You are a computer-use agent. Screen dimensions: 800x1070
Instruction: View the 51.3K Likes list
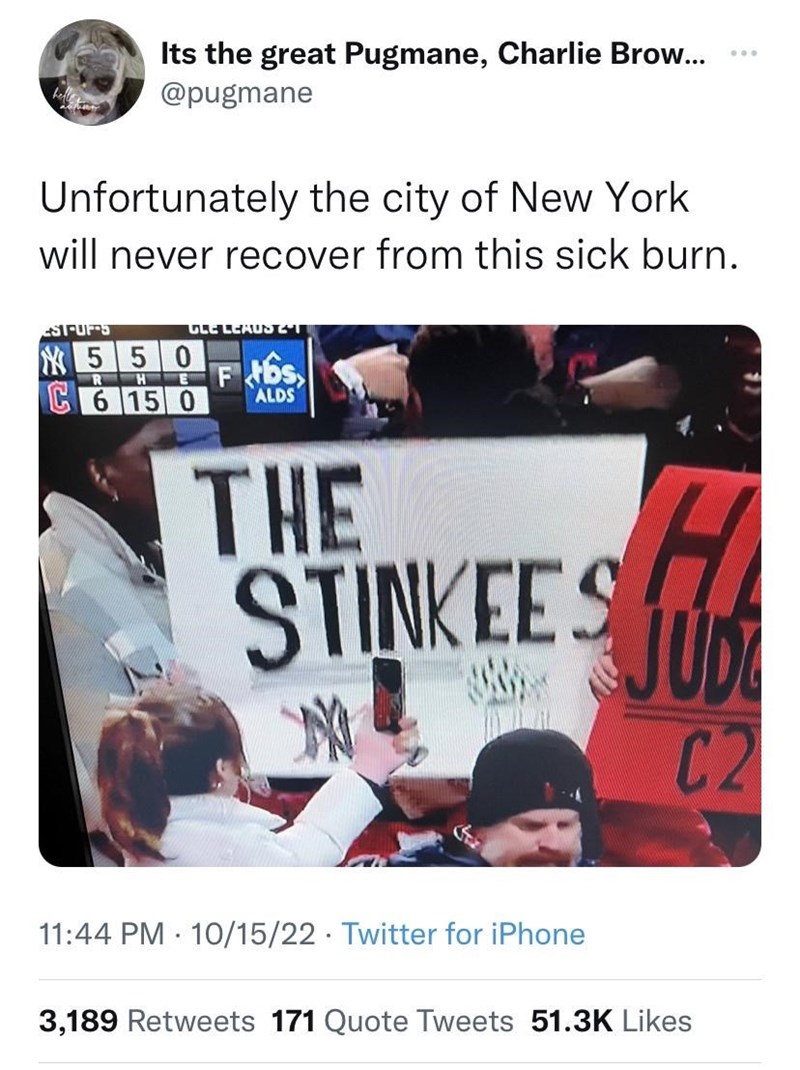pos(611,1021)
